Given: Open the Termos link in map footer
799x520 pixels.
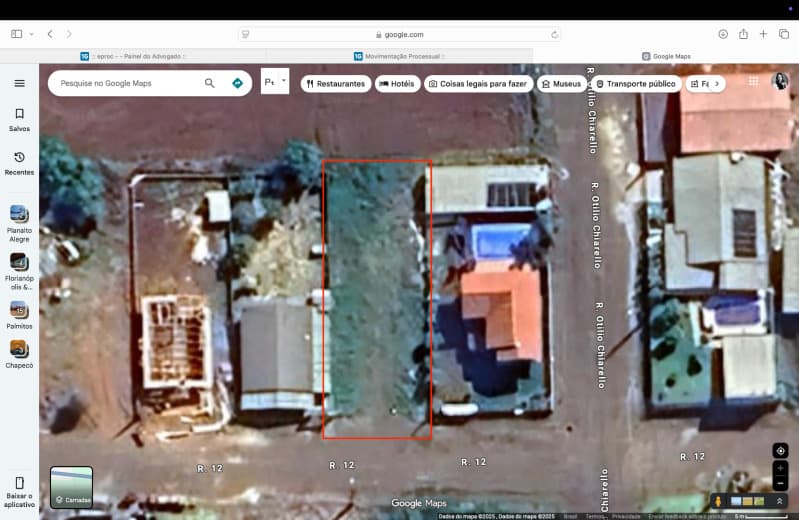Looking at the screenshot, I should (594, 516).
